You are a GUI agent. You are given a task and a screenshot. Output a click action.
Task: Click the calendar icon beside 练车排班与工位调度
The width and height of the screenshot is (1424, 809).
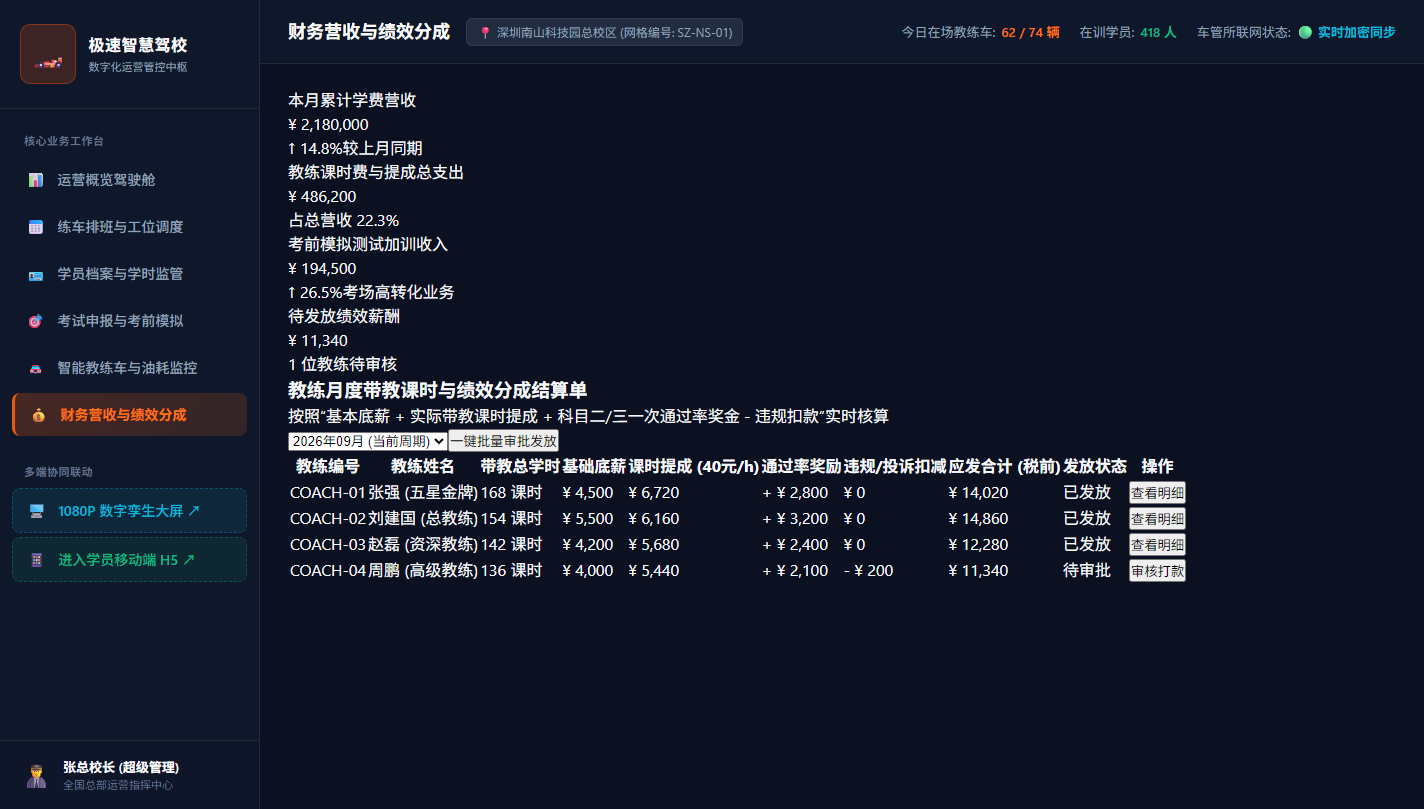point(36,227)
